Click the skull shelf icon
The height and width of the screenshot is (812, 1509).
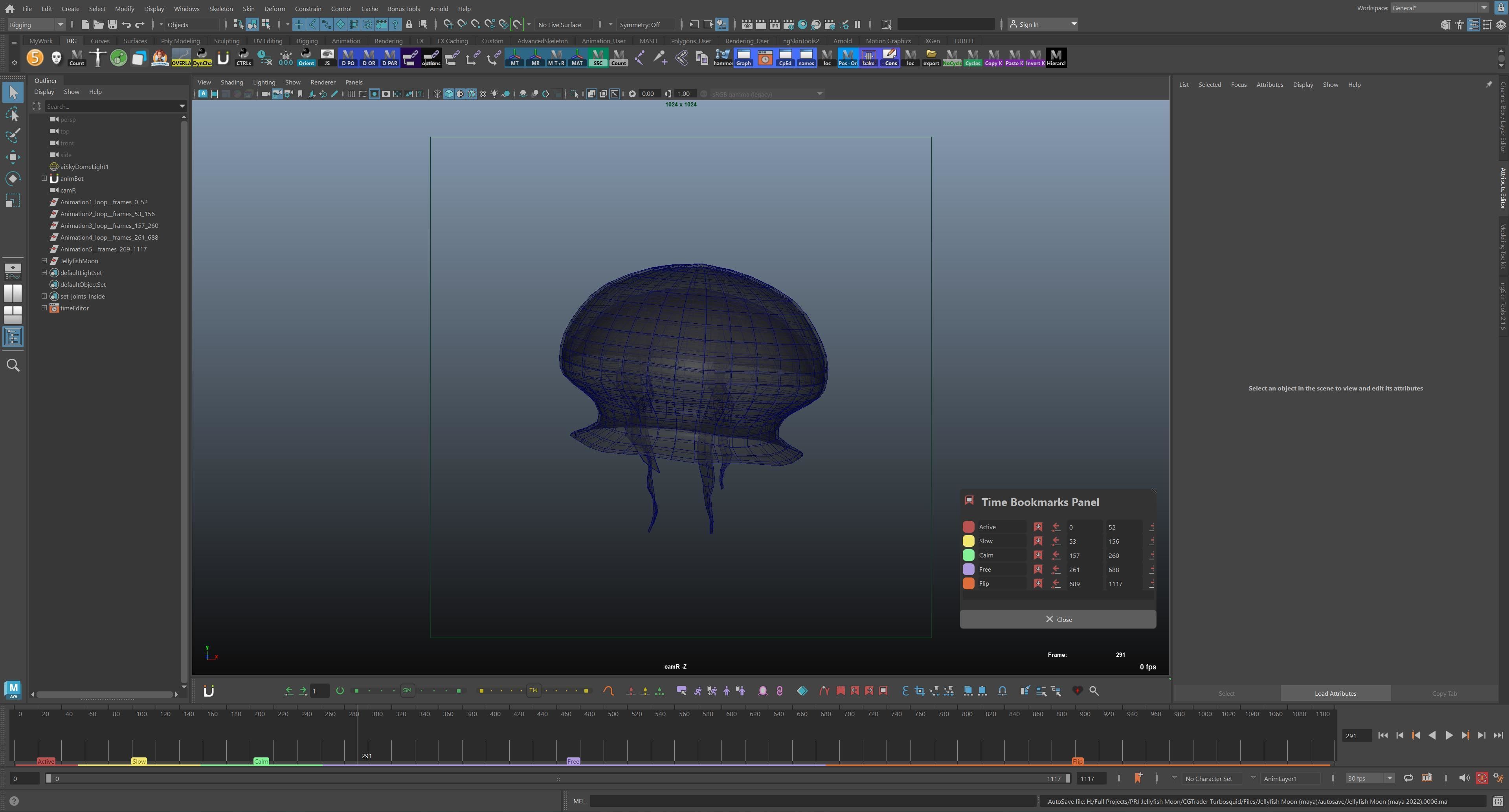pyautogui.click(x=56, y=58)
